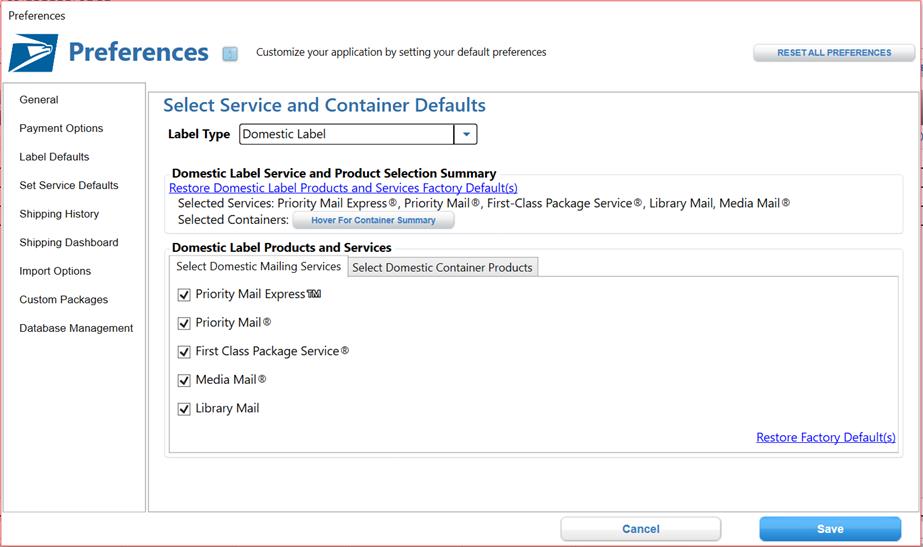Select Set Service Defaults in sidebar
The height and width of the screenshot is (547, 923).
pos(69,185)
